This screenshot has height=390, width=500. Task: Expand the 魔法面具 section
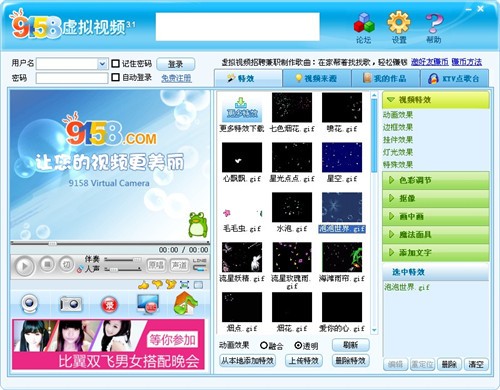coord(435,234)
